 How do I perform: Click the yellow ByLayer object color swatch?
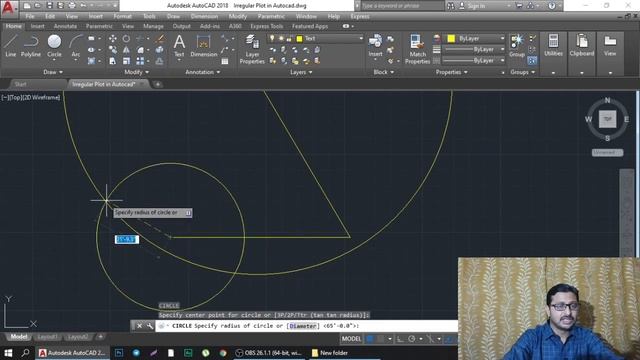tap(451, 38)
